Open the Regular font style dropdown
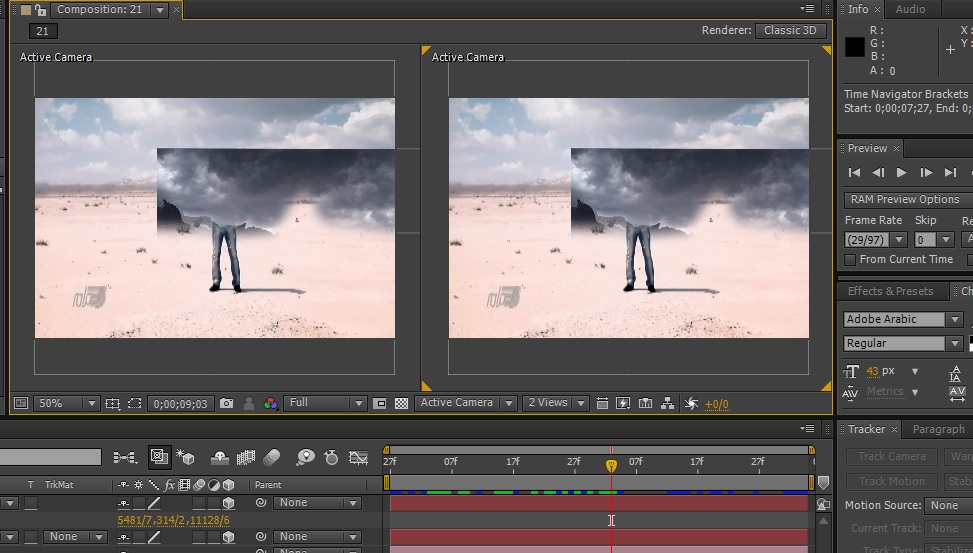Screen dimensions: 973x553 tap(903, 343)
